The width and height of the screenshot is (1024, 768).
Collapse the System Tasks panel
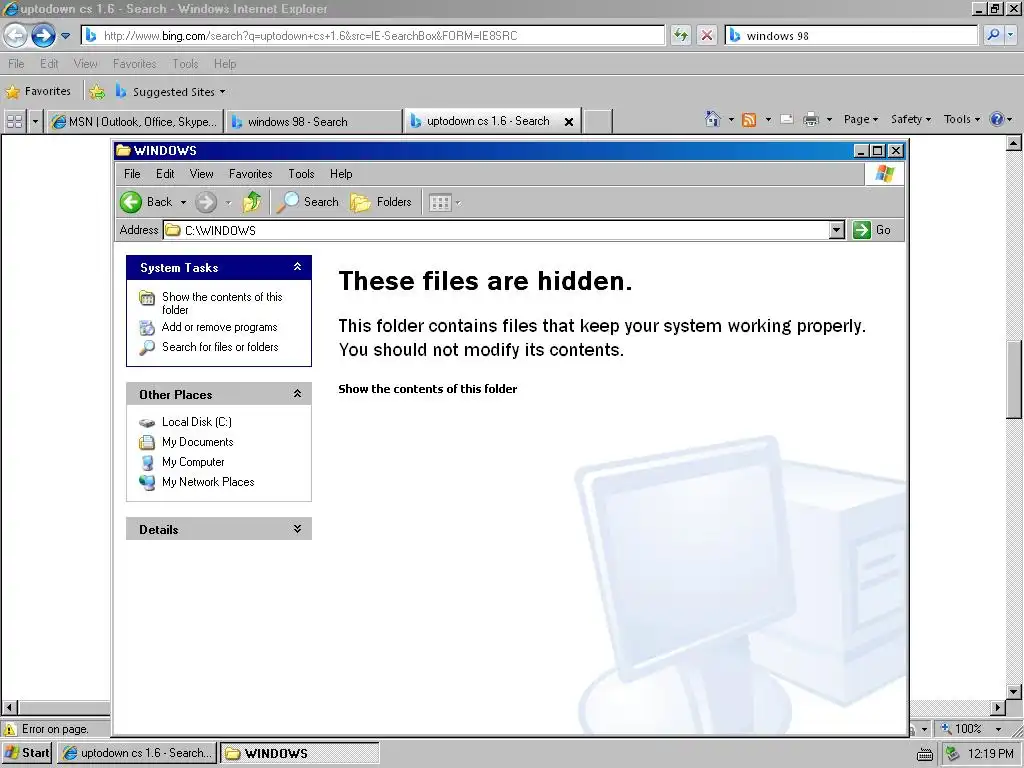coord(297,267)
